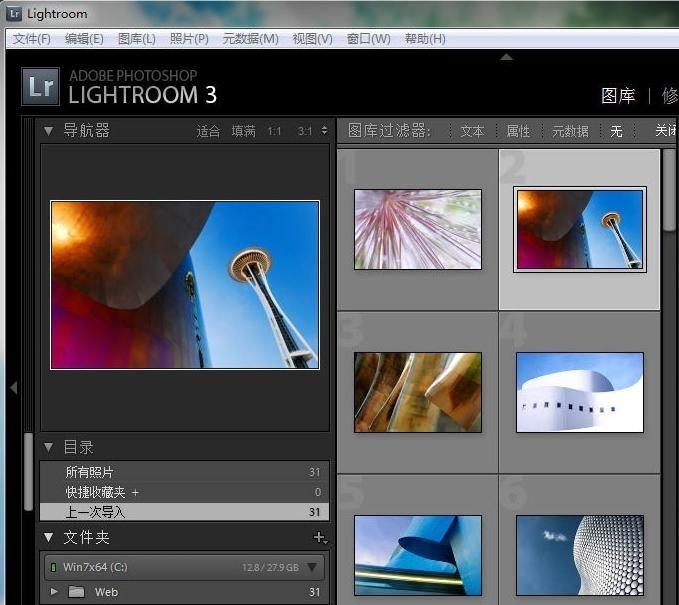The image size is (679, 605).
Task: Select the white curved building thumbnail
Action: (579, 392)
